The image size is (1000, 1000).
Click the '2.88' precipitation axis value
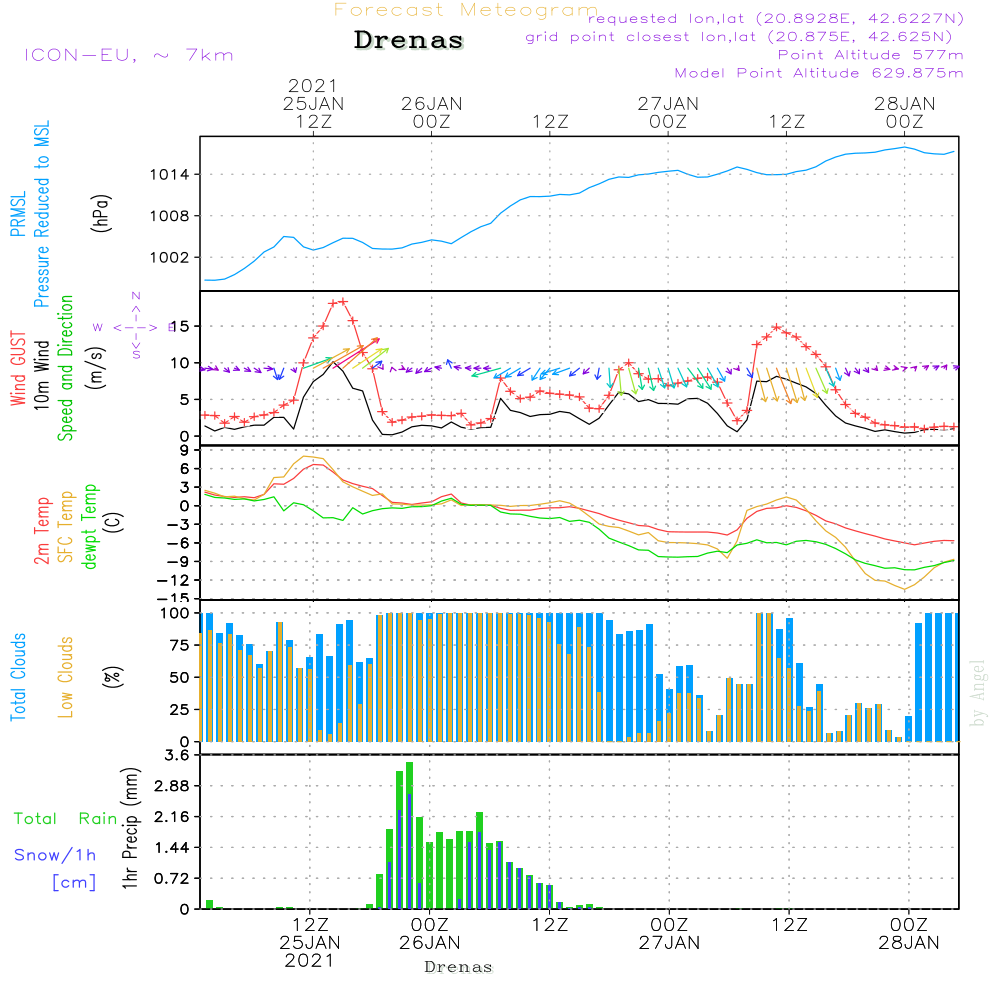(x=172, y=786)
